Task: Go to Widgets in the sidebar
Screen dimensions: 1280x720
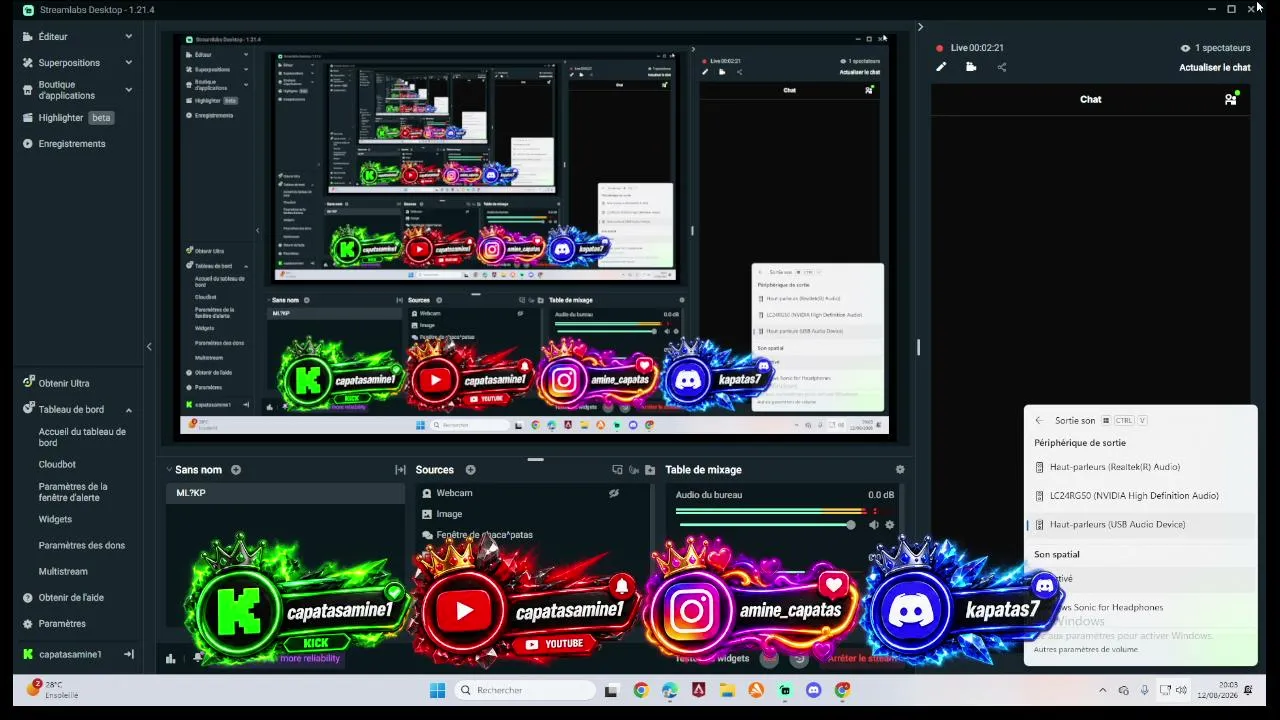Action: tap(55, 519)
